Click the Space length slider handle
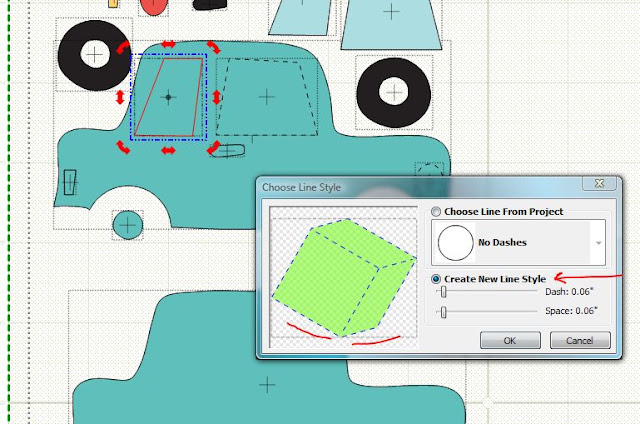 (x=443, y=312)
